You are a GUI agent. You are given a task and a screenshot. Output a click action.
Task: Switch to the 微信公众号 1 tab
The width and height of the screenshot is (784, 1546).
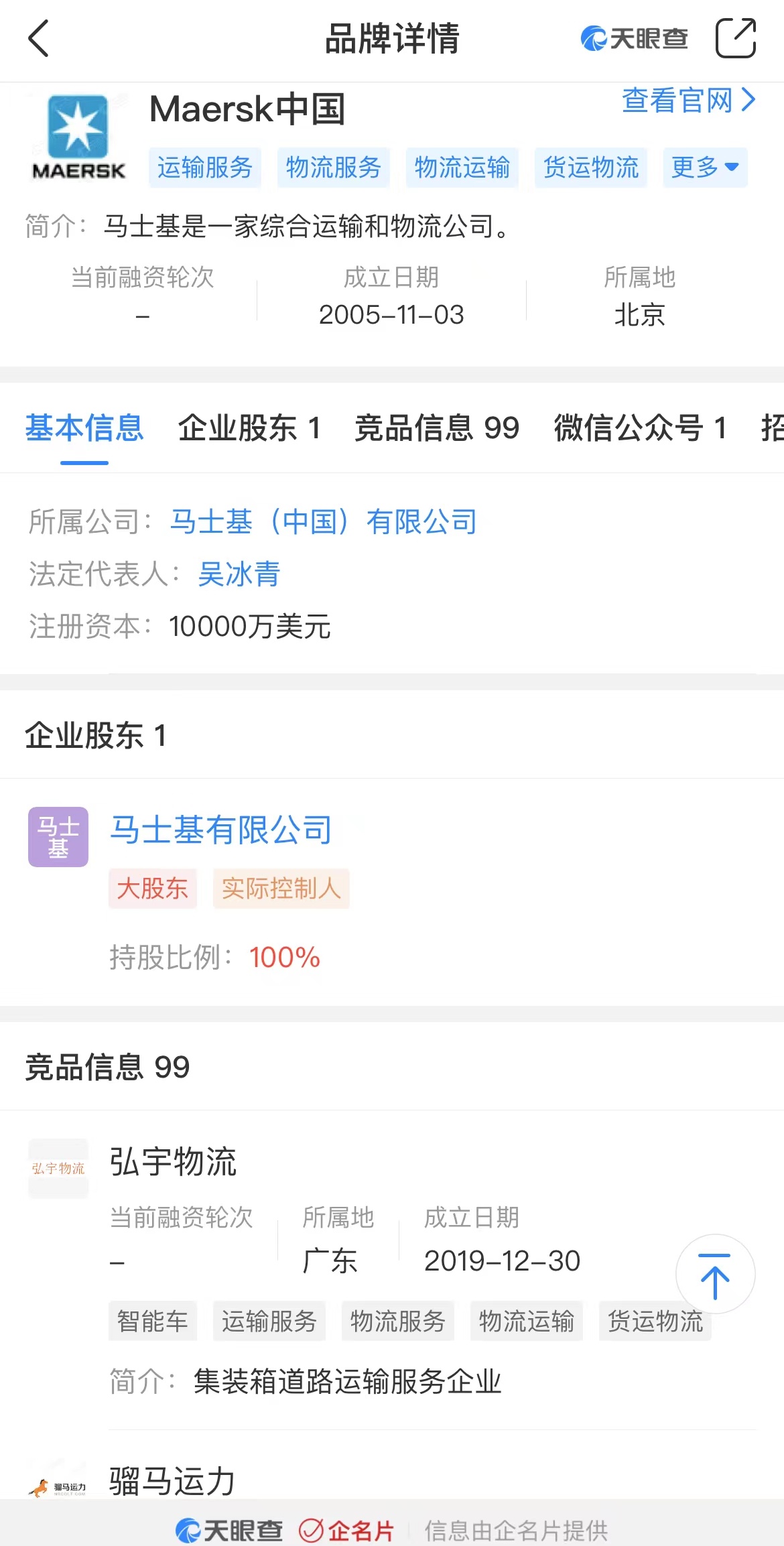click(641, 428)
